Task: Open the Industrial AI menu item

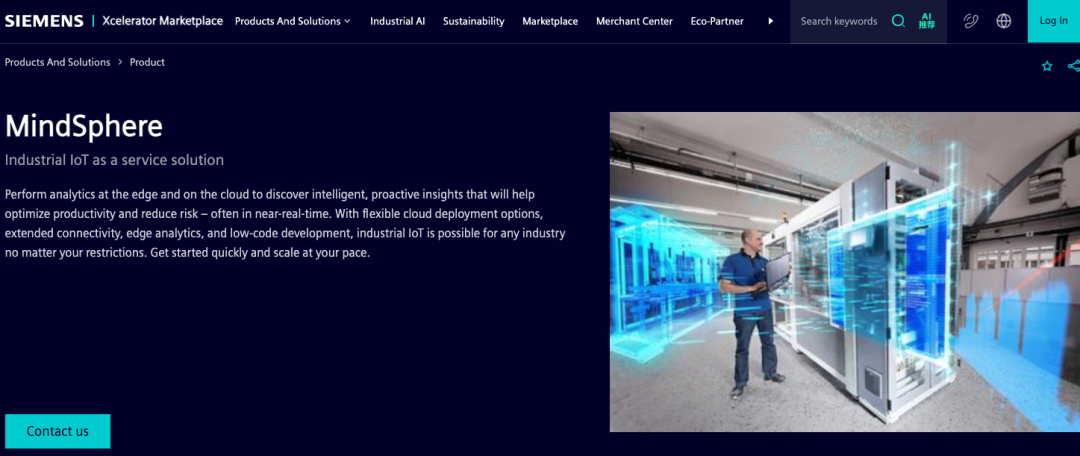Action: (397, 21)
